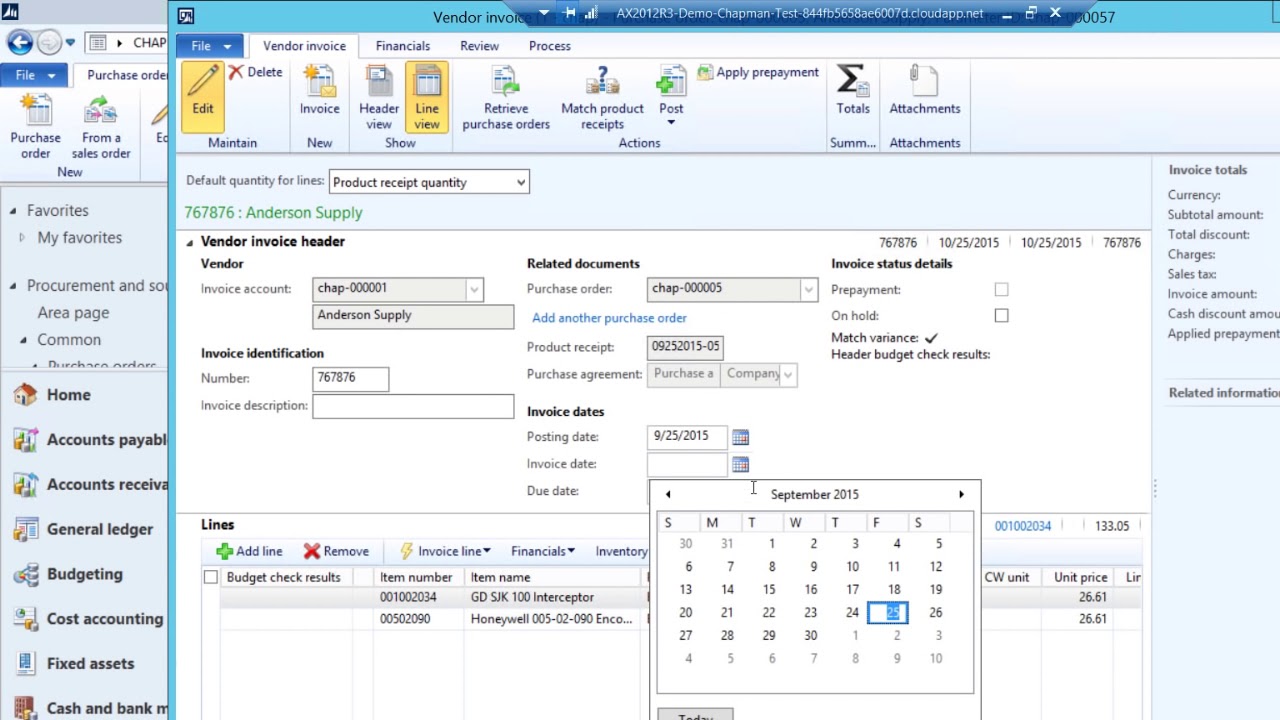Click Add another purchase order link
The width and height of the screenshot is (1280, 720).
[x=609, y=318]
